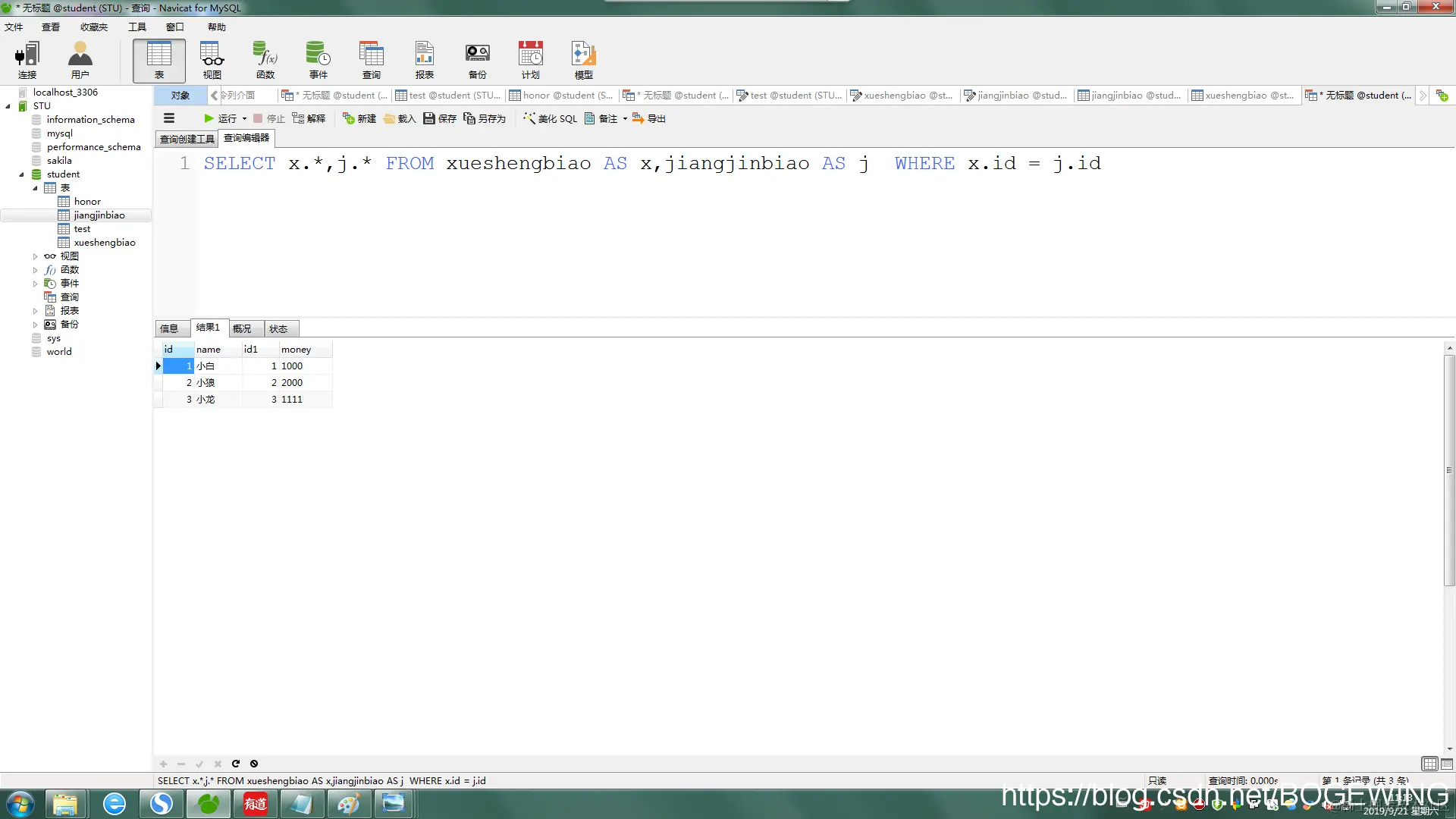The image size is (1456, 819).
Task: Expand the Views (视图) tree node arrow
Action: (x=35, y=256)
